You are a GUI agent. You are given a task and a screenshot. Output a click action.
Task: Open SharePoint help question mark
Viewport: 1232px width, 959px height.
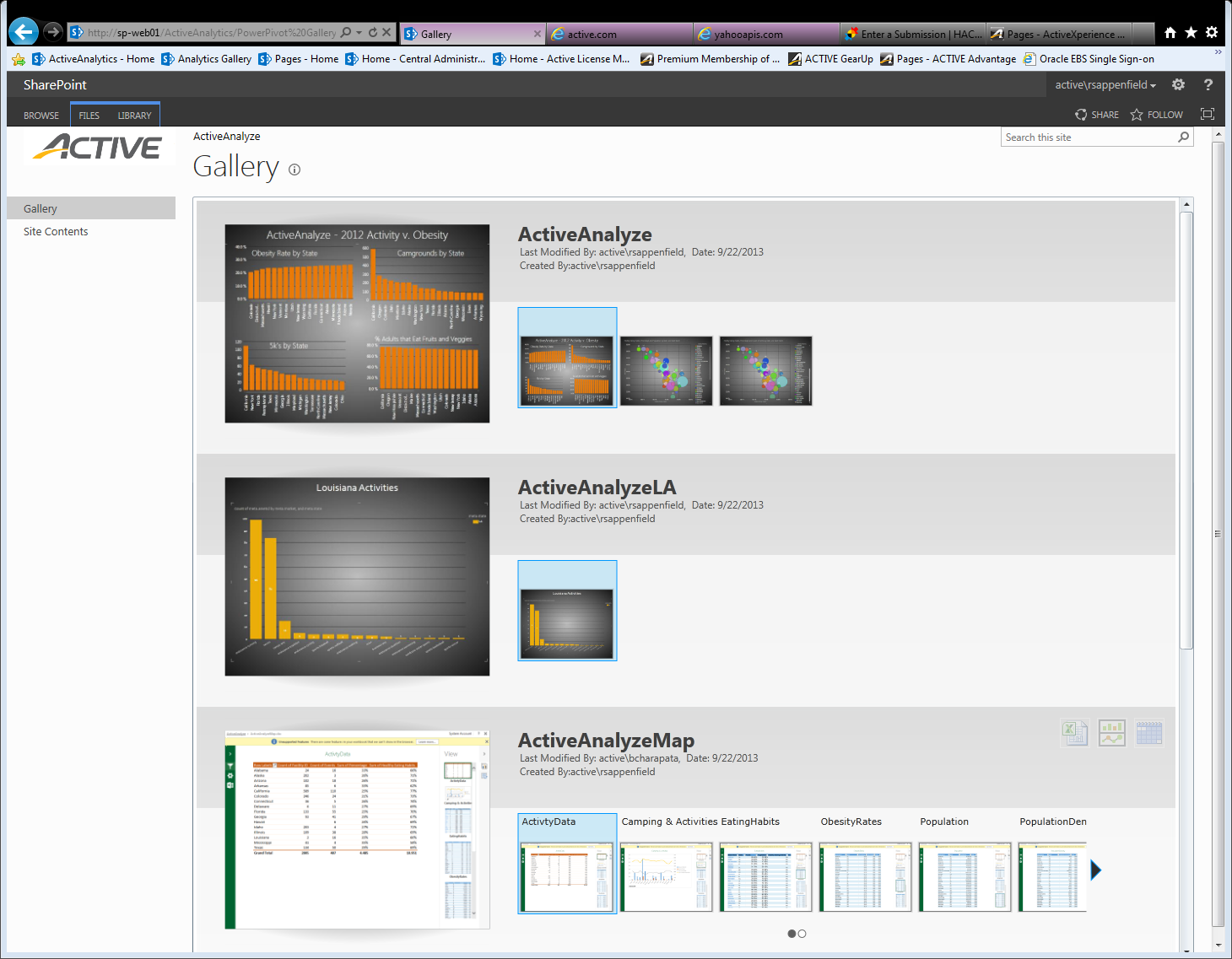(x=1208, y=84)
